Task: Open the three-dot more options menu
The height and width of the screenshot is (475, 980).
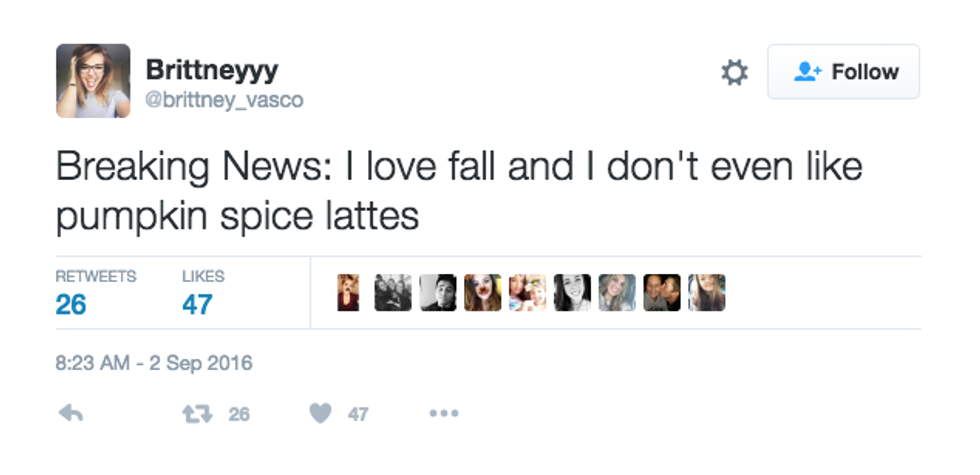Action: coord(443,413)
